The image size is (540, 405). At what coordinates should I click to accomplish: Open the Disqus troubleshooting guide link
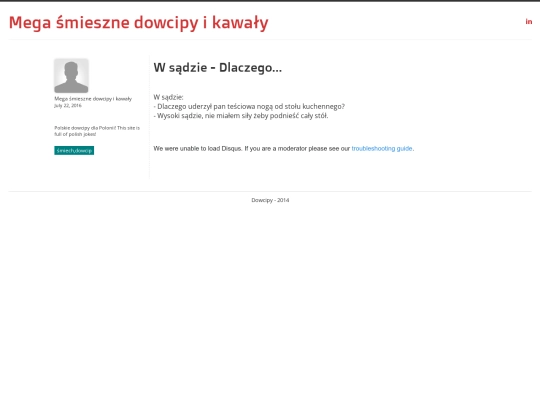[382, 148]
